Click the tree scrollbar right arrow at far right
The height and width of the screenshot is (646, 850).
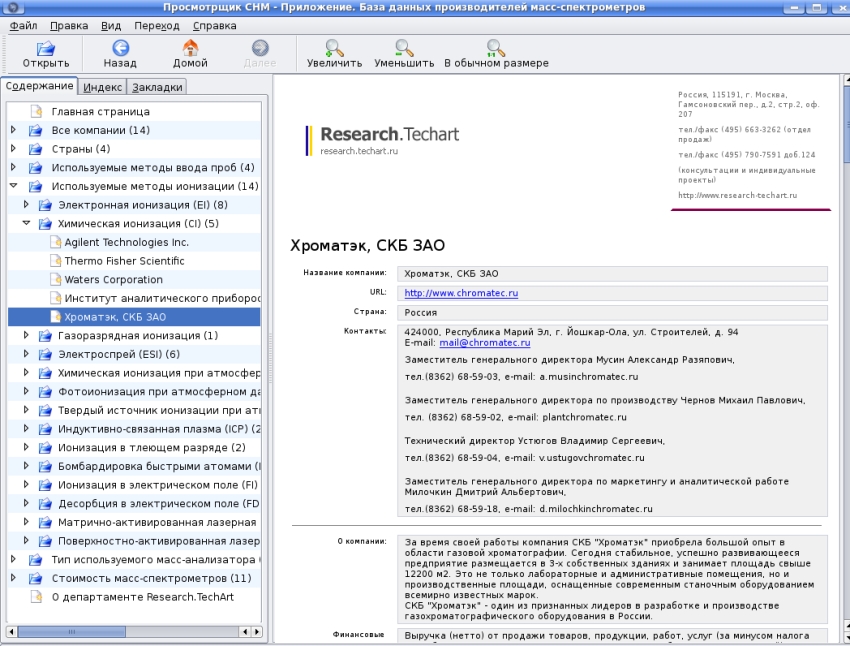(x=257, y=632)
